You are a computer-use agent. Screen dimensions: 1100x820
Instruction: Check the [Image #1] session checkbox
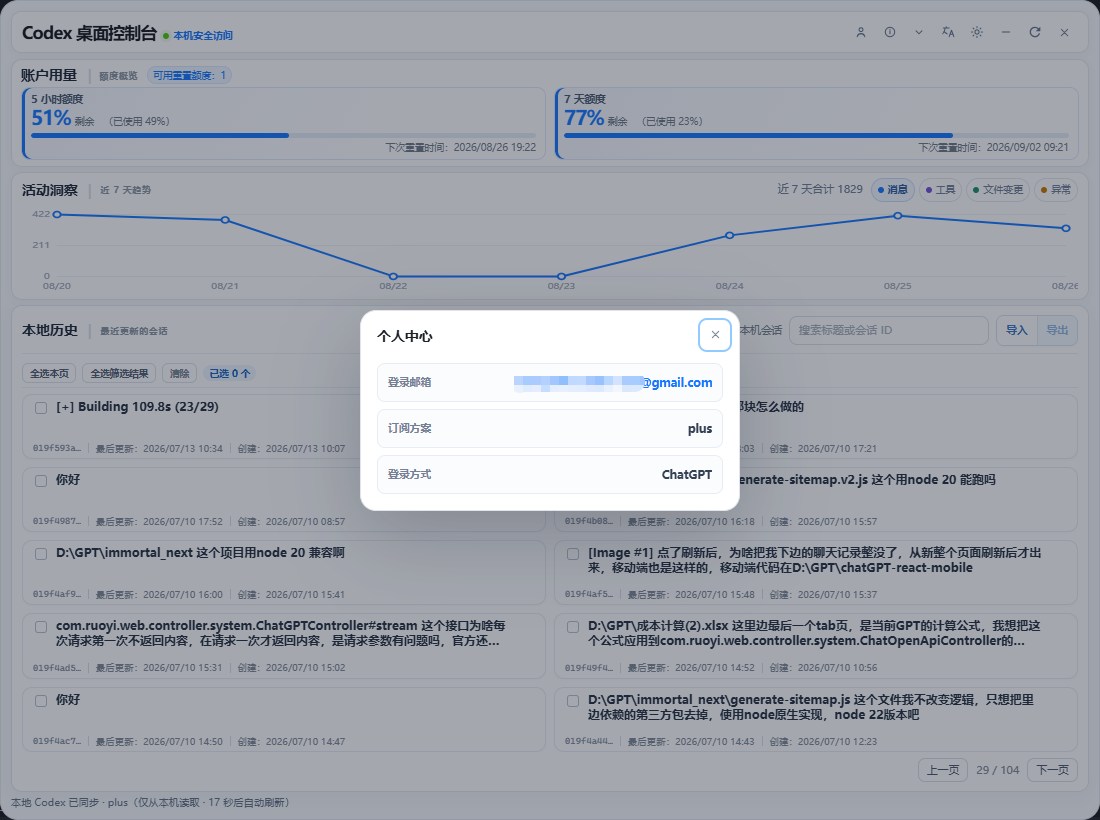point(572,553)
